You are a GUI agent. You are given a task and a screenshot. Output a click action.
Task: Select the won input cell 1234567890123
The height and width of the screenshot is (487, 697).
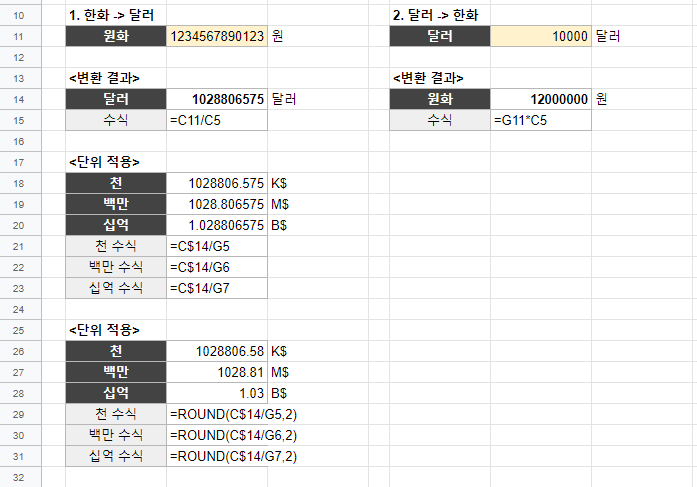pos(217,36)
